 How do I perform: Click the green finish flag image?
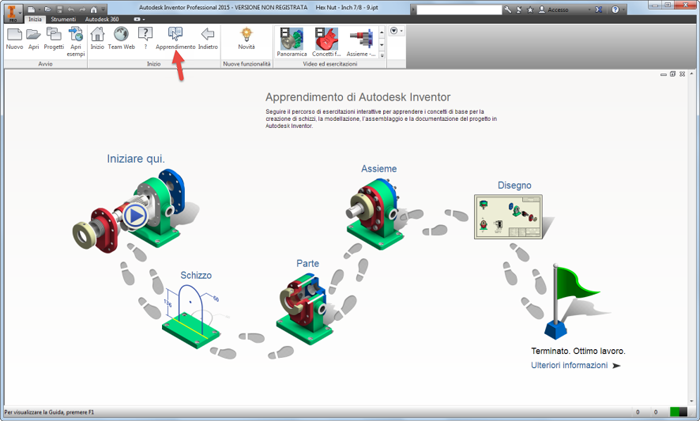573,301
